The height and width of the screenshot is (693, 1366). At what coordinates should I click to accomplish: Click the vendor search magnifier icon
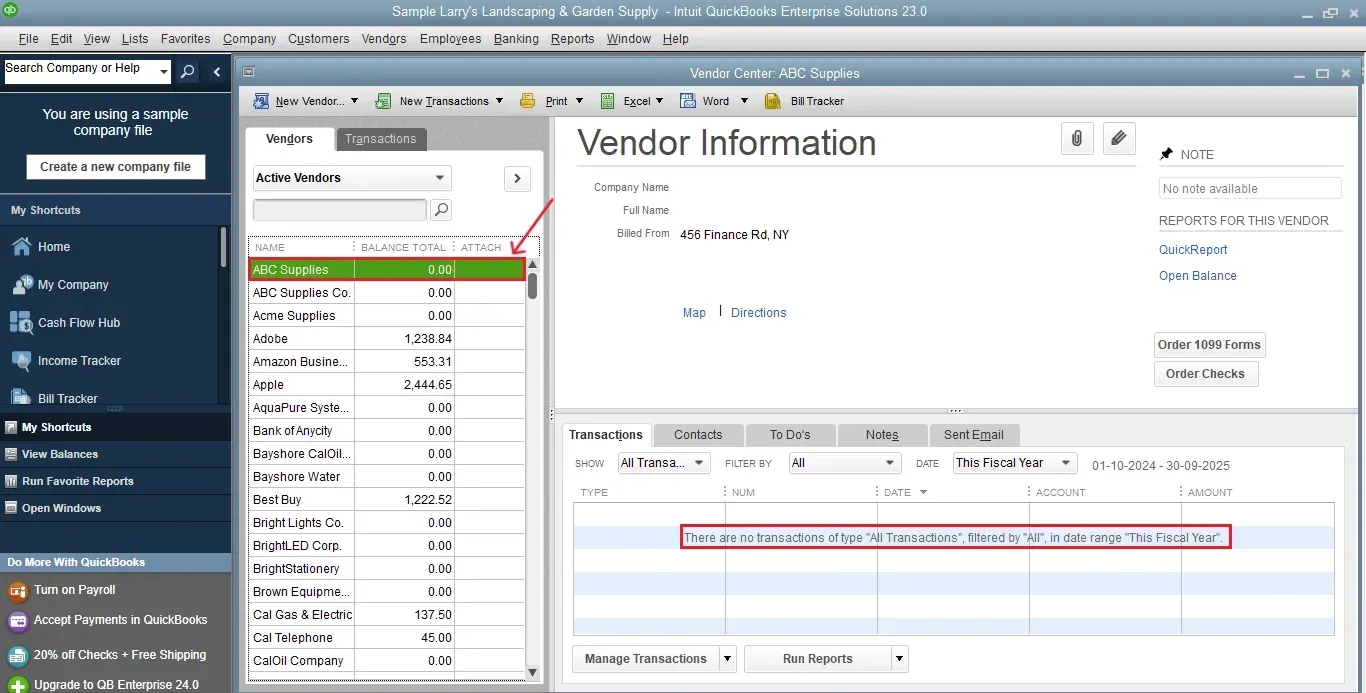pos(441,210)
